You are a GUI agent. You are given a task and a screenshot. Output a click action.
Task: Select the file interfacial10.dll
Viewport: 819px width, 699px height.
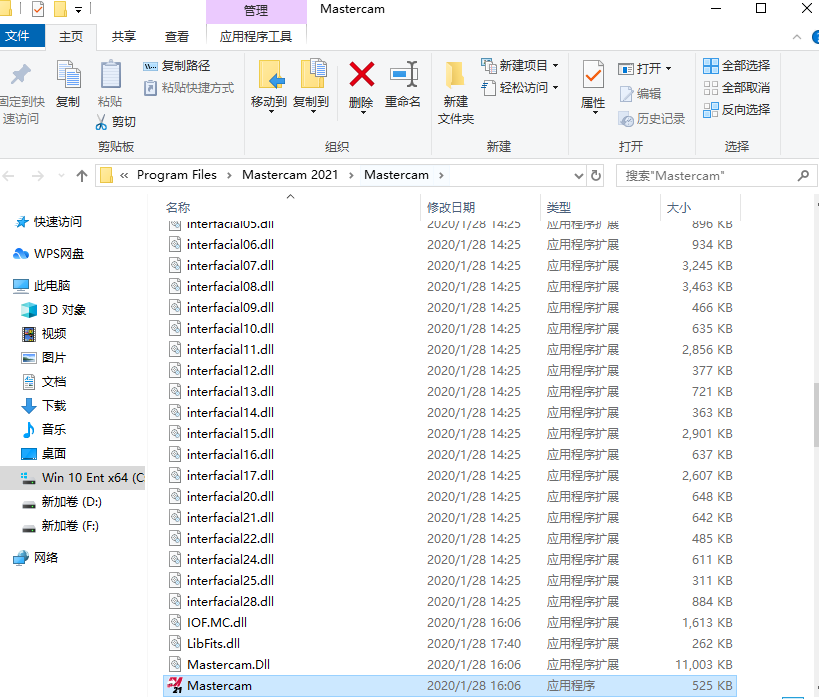coord(449,329)
